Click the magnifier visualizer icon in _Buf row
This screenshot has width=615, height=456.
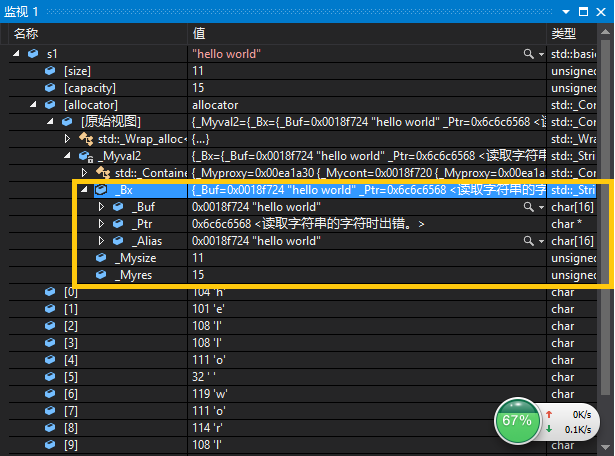pos(528,207)
